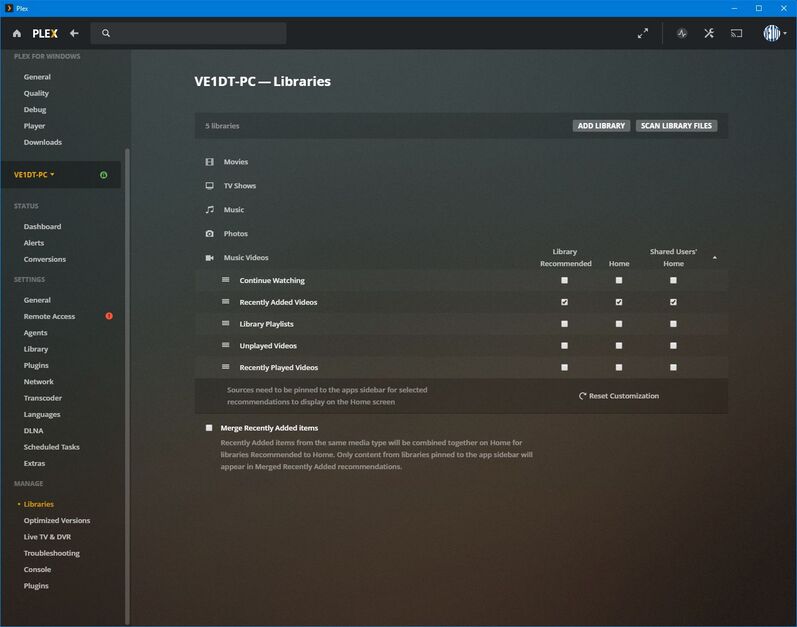Enable Continue Watching on Shared Users' Home

673,280
